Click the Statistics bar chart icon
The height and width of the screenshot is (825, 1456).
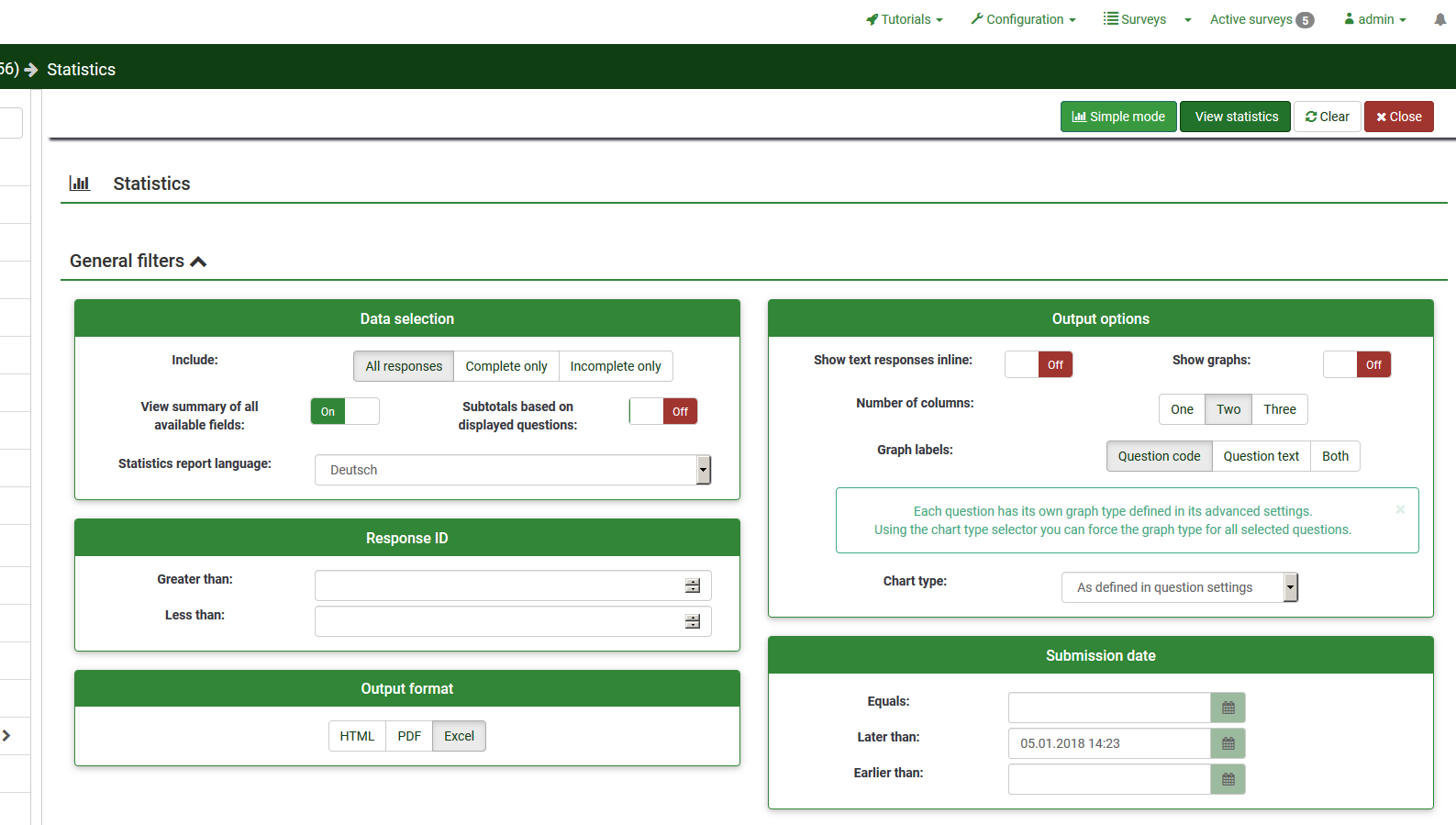point(80,184)
